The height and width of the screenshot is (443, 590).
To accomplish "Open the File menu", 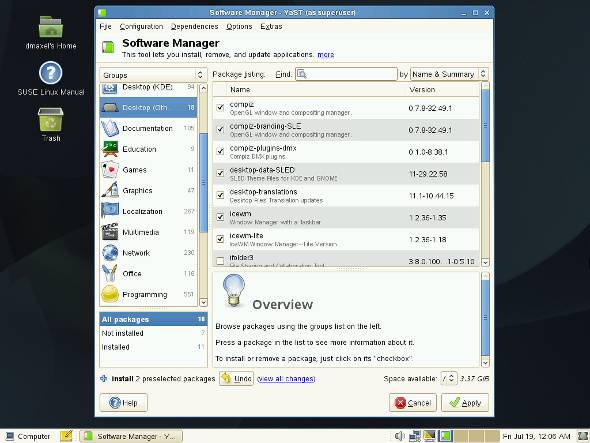I will pyautogui.click(x=105, y=26).
